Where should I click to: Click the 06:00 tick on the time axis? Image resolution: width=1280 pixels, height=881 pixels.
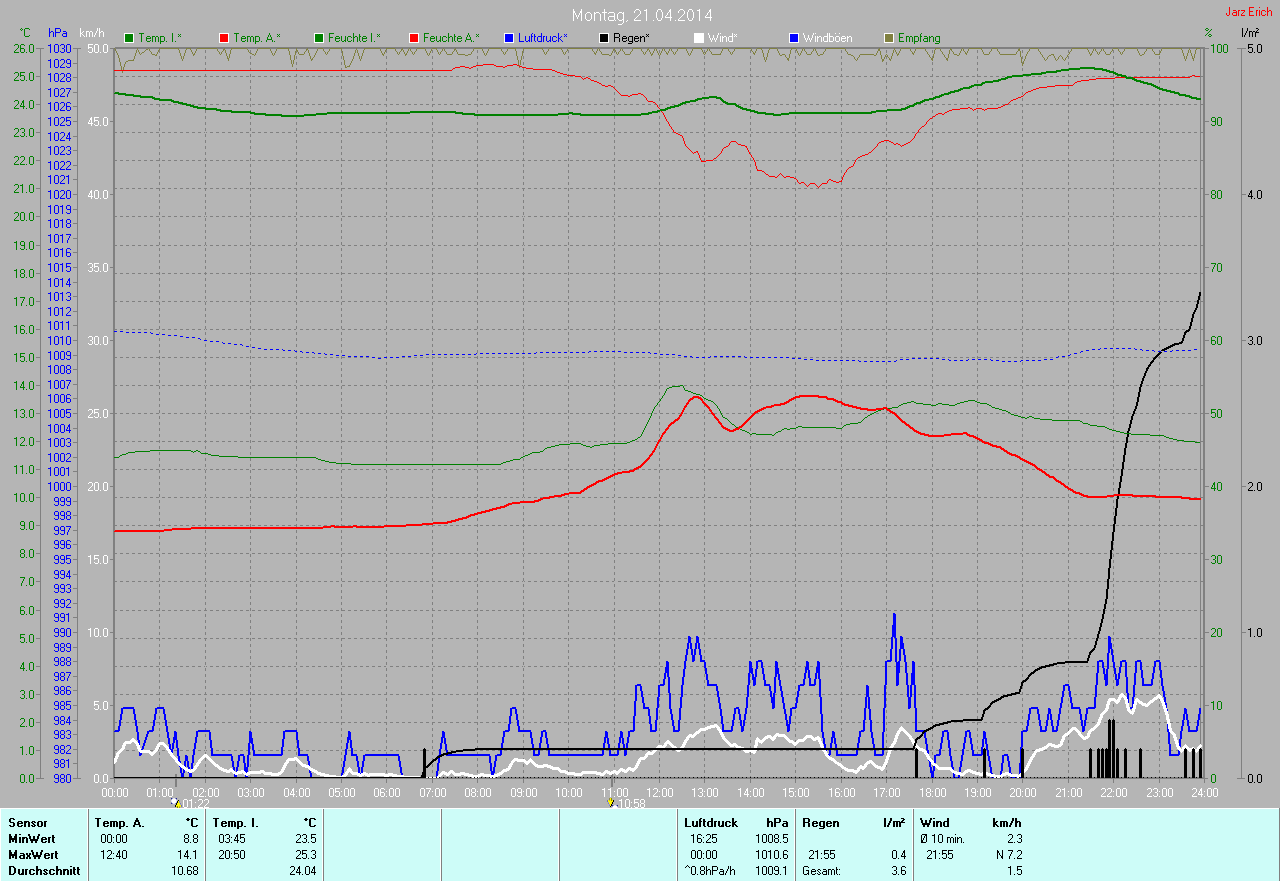click(387, 792)
